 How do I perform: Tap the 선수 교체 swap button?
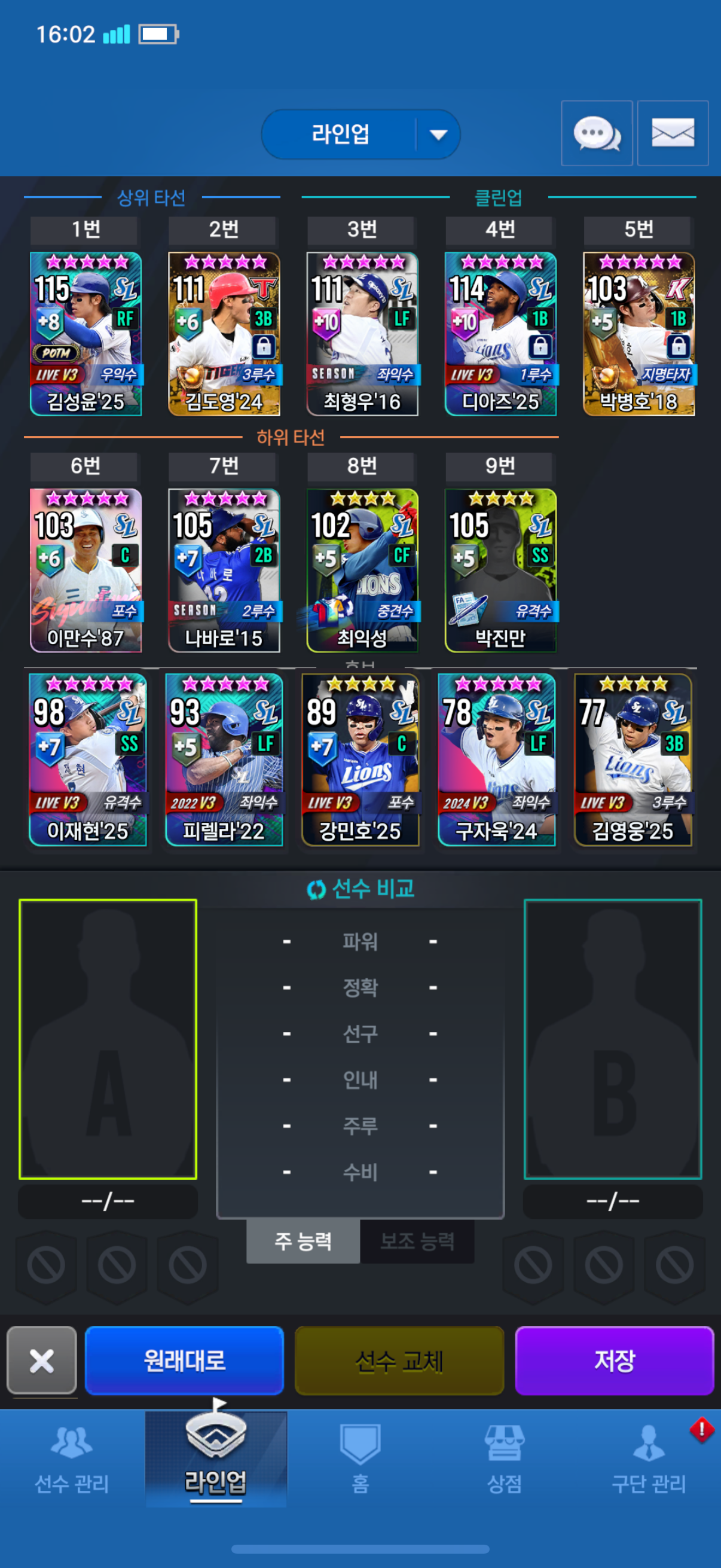399,1360
